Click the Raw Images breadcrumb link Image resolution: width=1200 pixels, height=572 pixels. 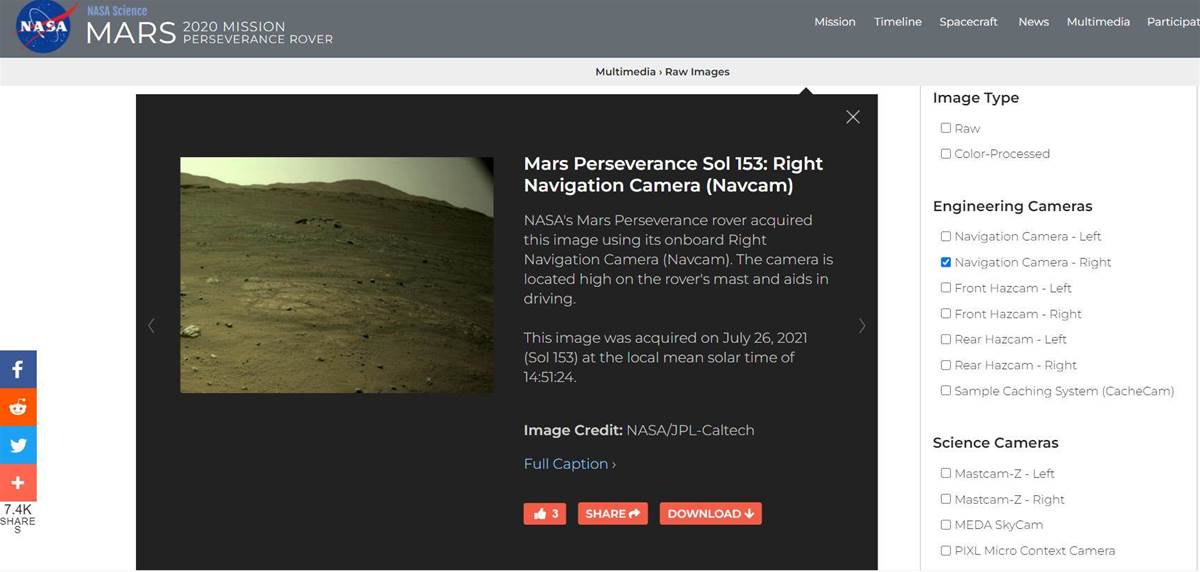[697, 72]
